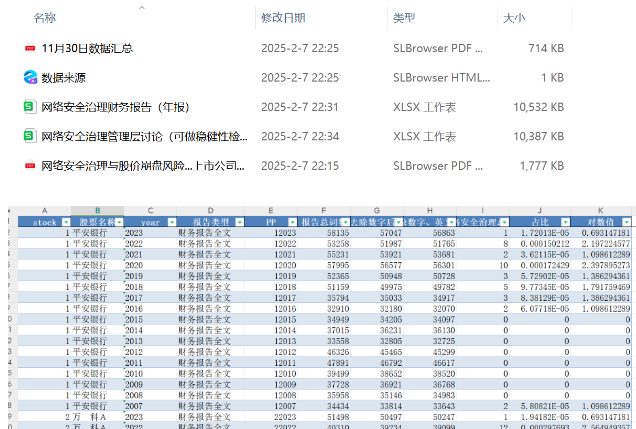Click the browser icon next to 数据来源
Image resolution: width=636 pixels, height=429 pixels.
click(x=30, y=77)
